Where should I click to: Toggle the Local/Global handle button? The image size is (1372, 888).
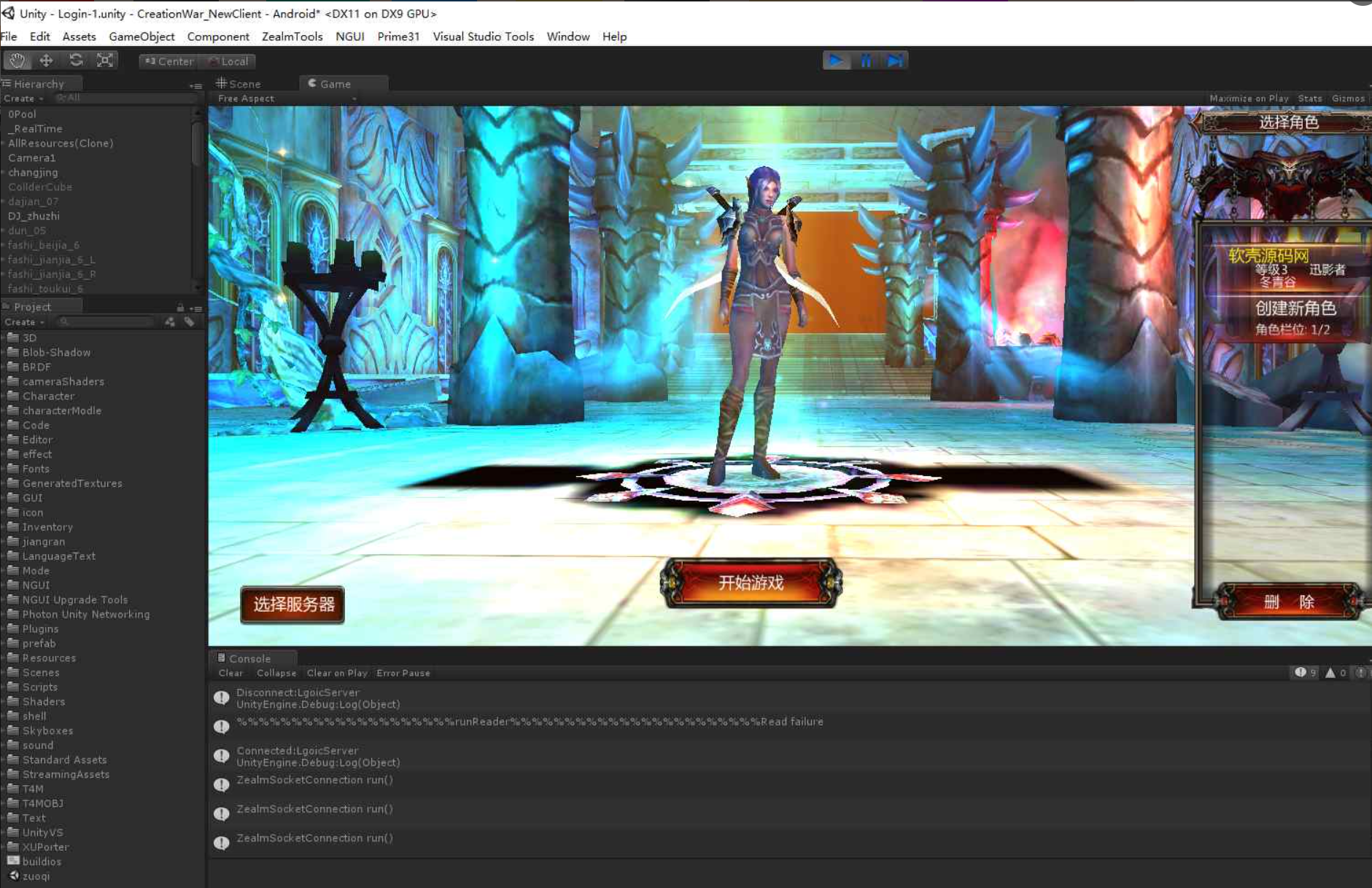[x=228, y=61]
